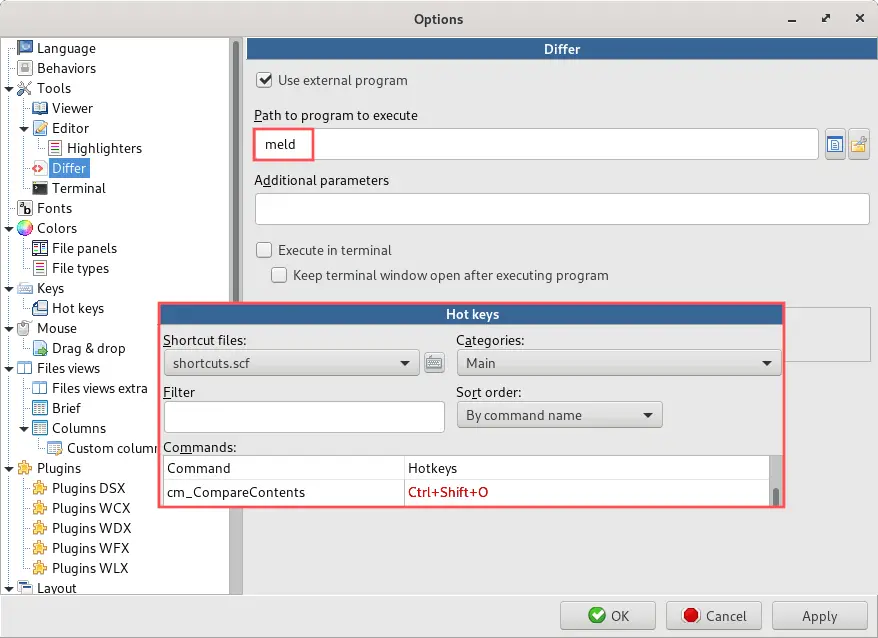Screen dimensions: 878x638
Task: Maximize the Options window
Action: (826, 18)
